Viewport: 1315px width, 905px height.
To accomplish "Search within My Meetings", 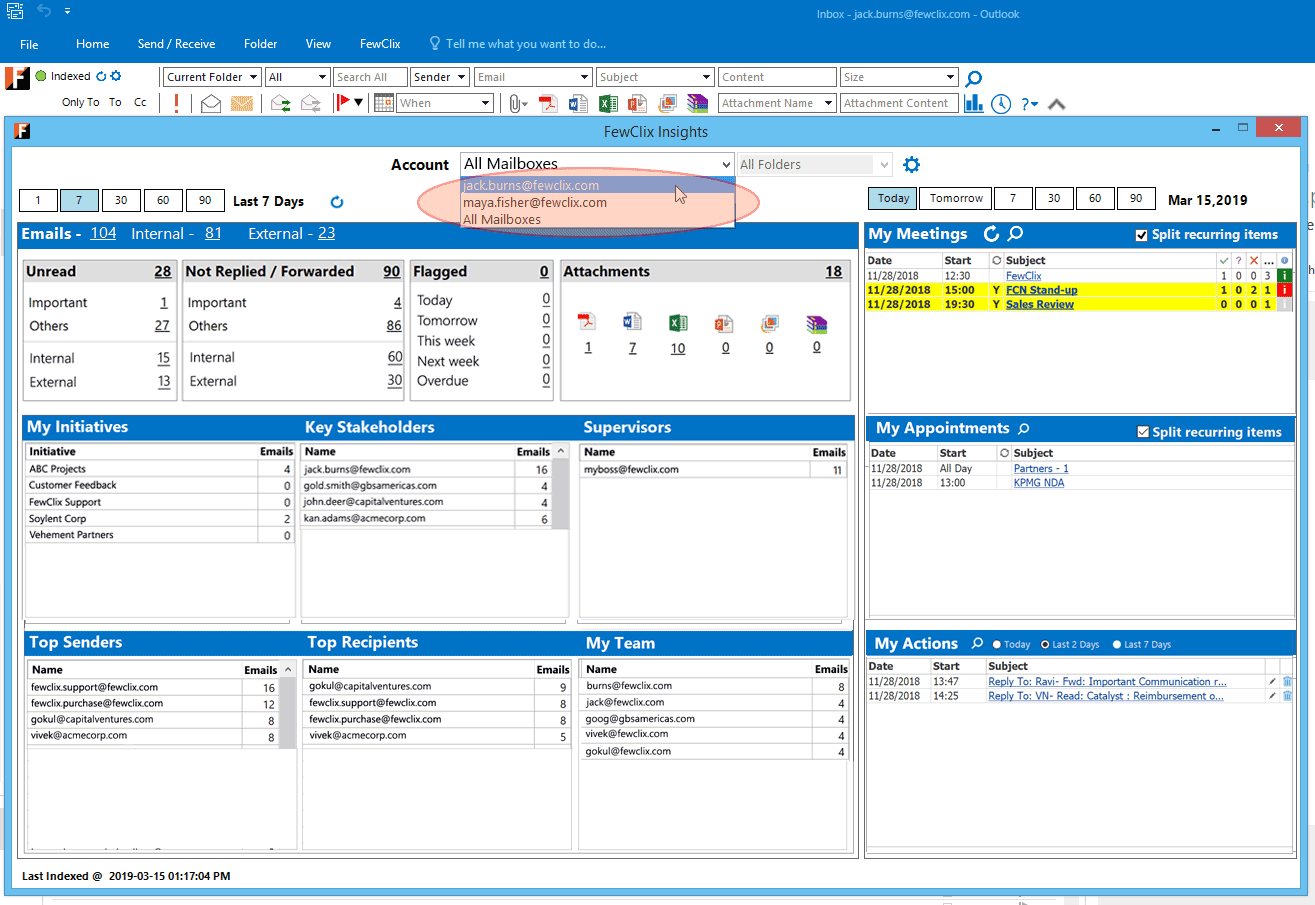I will [1015, 234].
